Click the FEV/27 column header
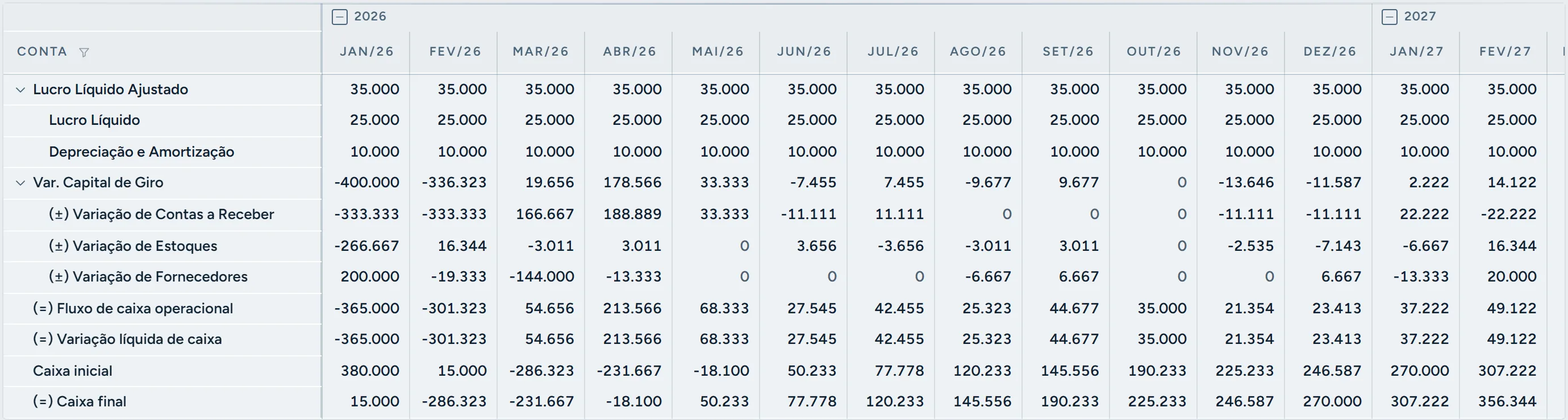 pos(1505,52)
